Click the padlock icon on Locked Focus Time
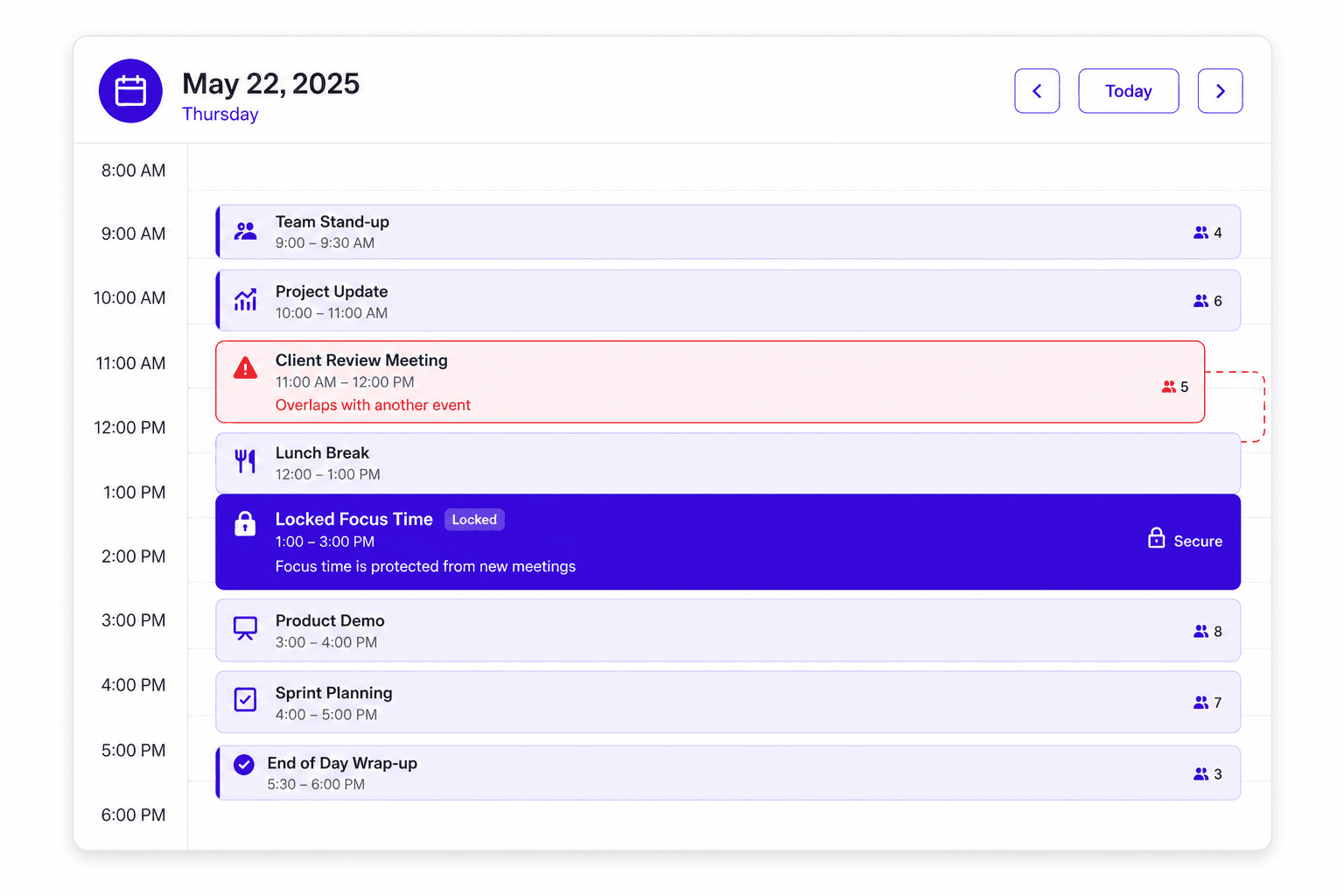 pos(245,523)
